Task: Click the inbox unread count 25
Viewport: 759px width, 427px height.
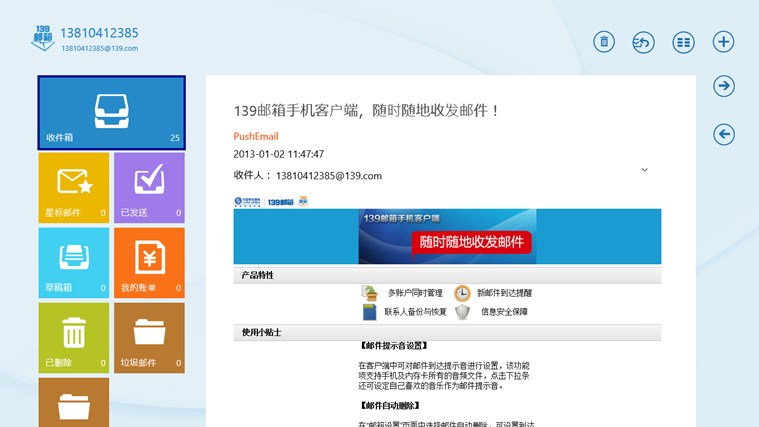Action: click(175, 138)
